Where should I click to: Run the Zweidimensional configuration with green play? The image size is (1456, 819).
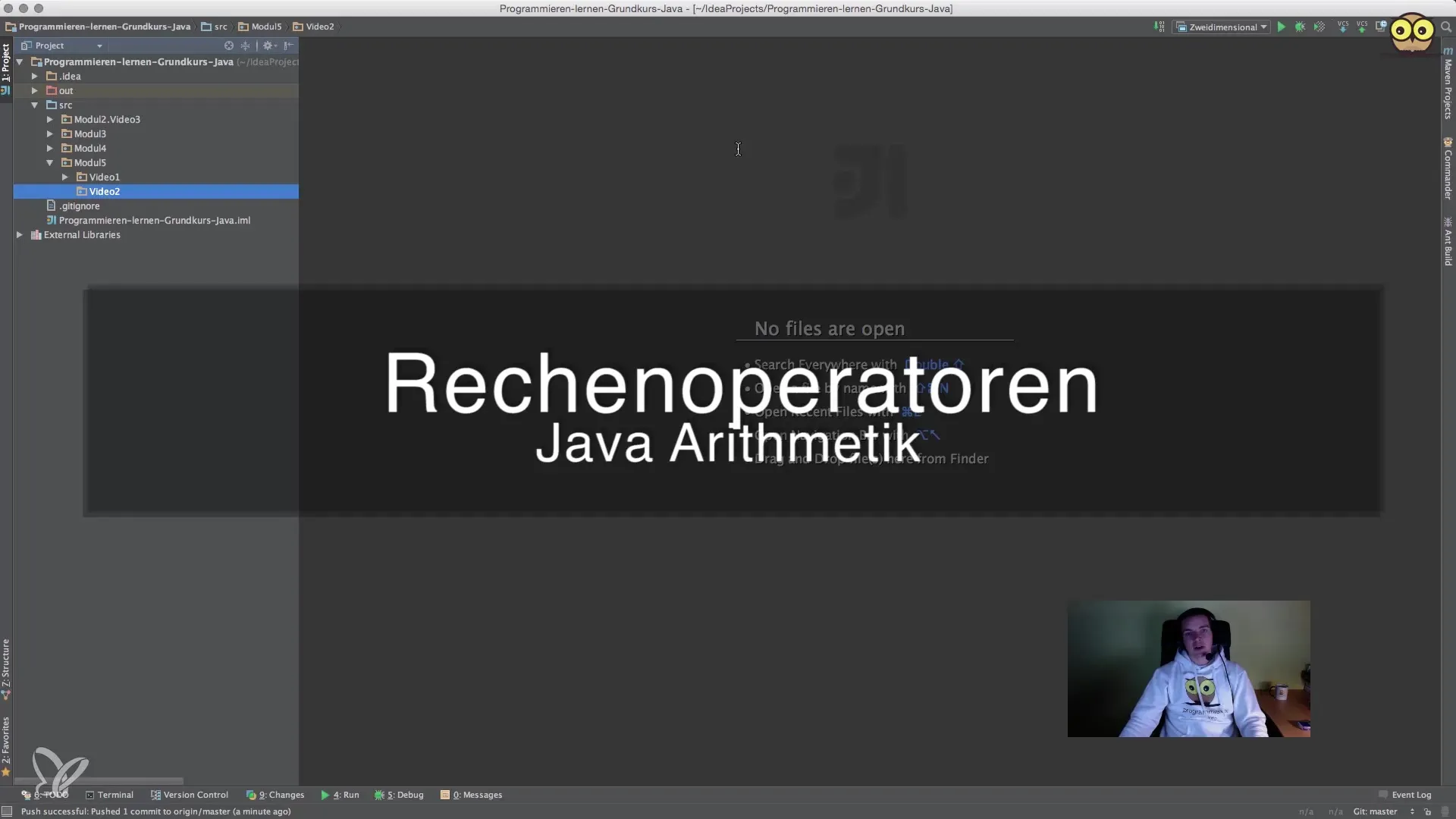tap(1281, 27)
